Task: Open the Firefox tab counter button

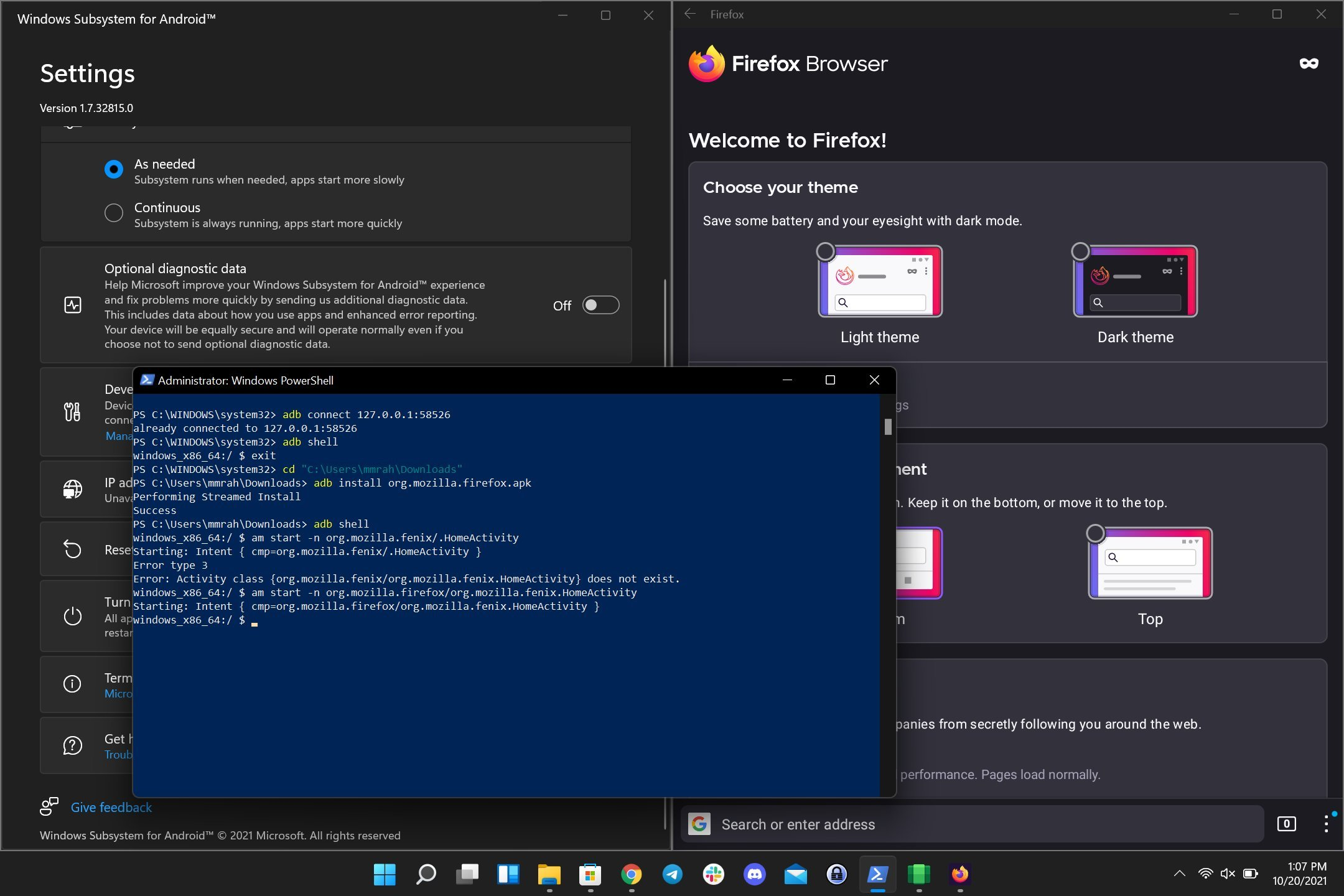Action: coord(1286,824)
